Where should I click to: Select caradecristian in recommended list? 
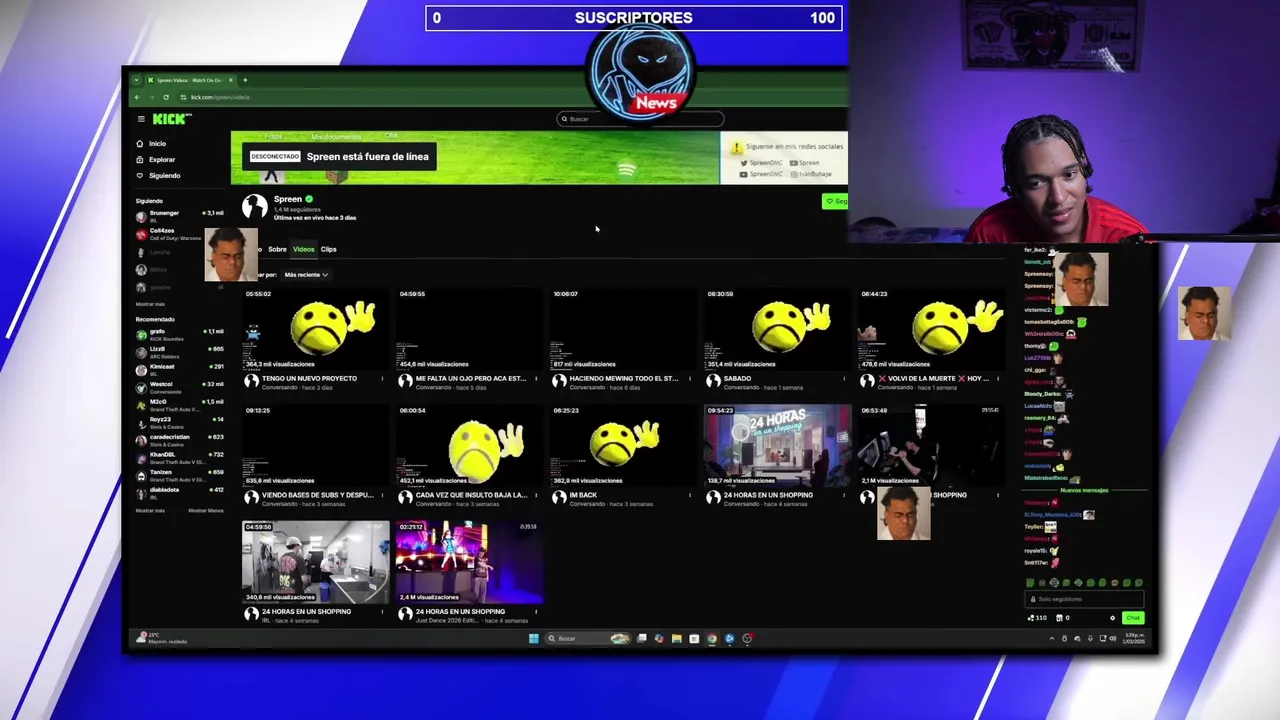[180, 439]
